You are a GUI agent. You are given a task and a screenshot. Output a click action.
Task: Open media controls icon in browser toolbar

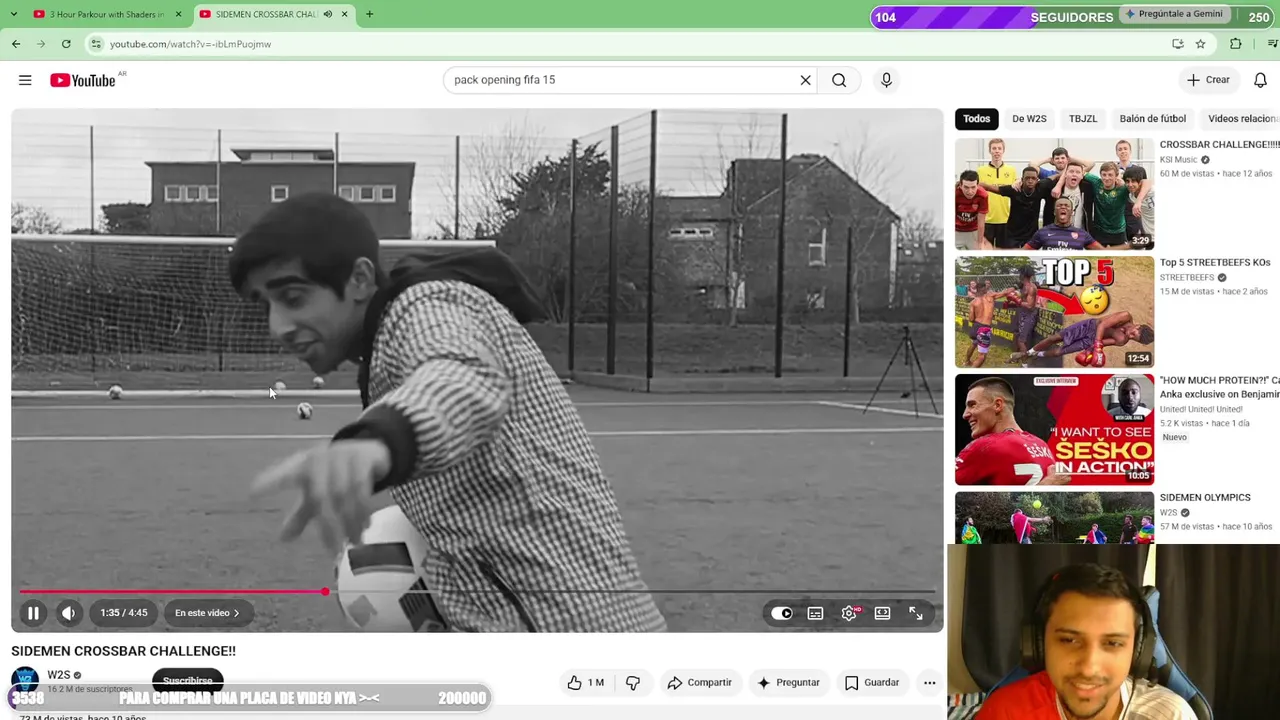(1272, 44)
